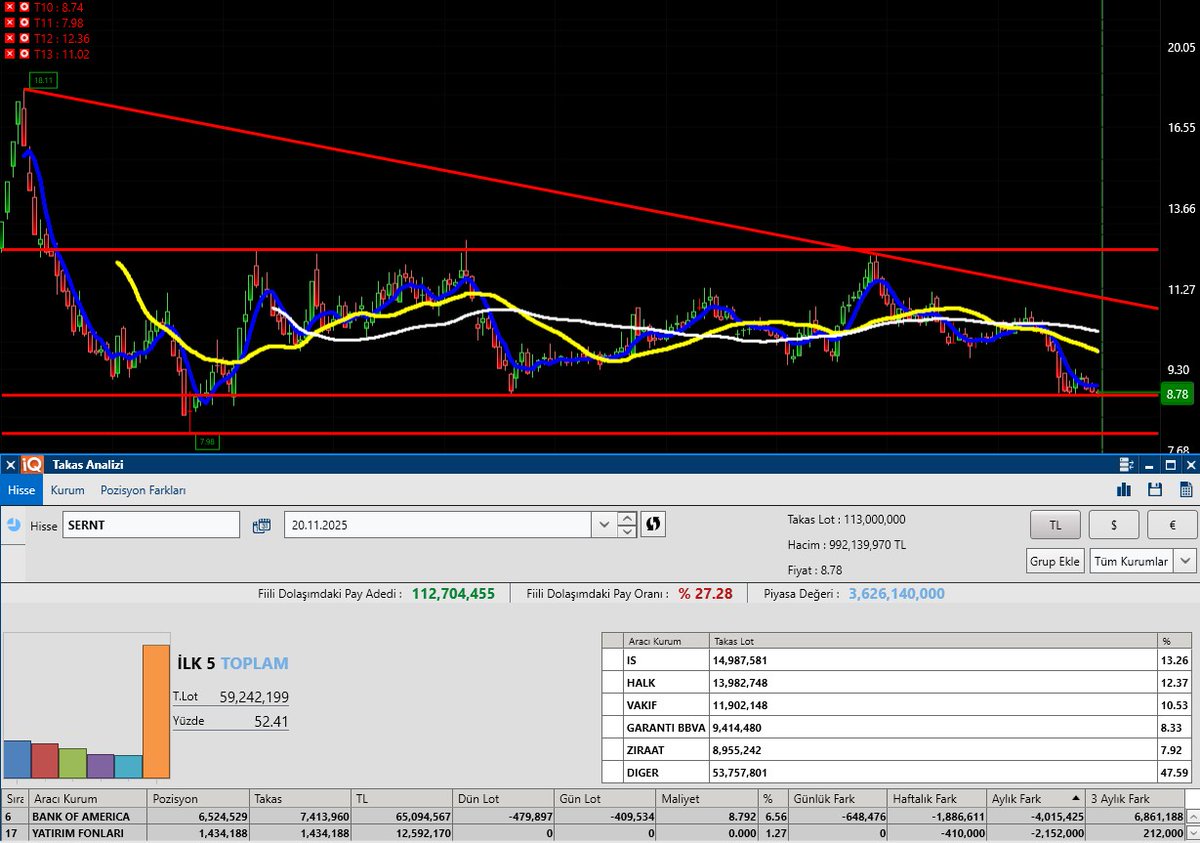Click the tall orange bar in chart
Viewport: 1200px width, 843px height.
pos(155,711)
